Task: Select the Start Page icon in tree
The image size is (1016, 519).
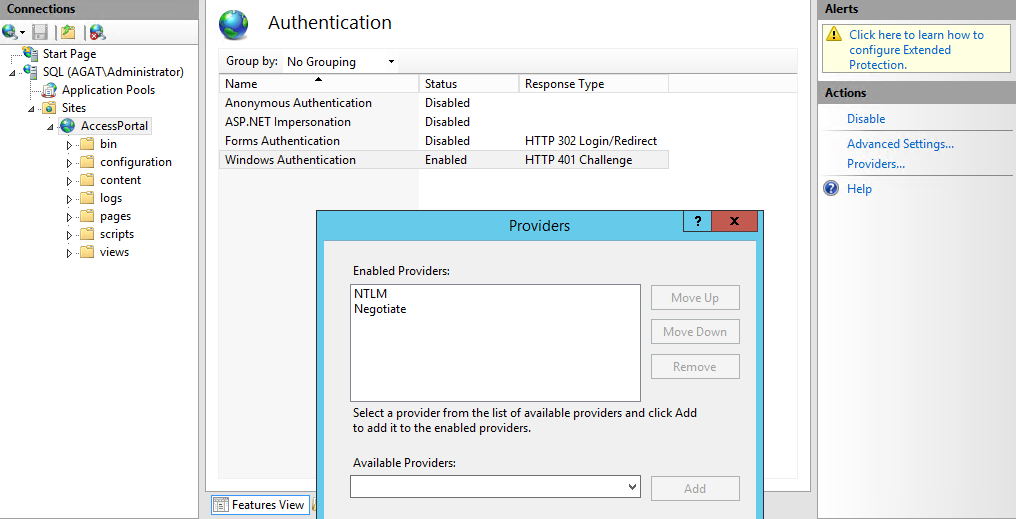Action: (x=31, y=54)
